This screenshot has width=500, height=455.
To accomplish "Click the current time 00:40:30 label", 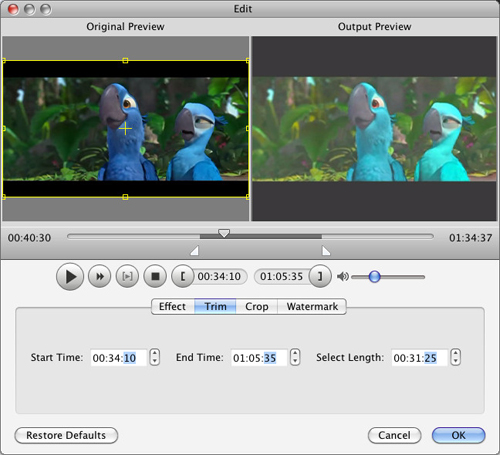I will [29, 238].
